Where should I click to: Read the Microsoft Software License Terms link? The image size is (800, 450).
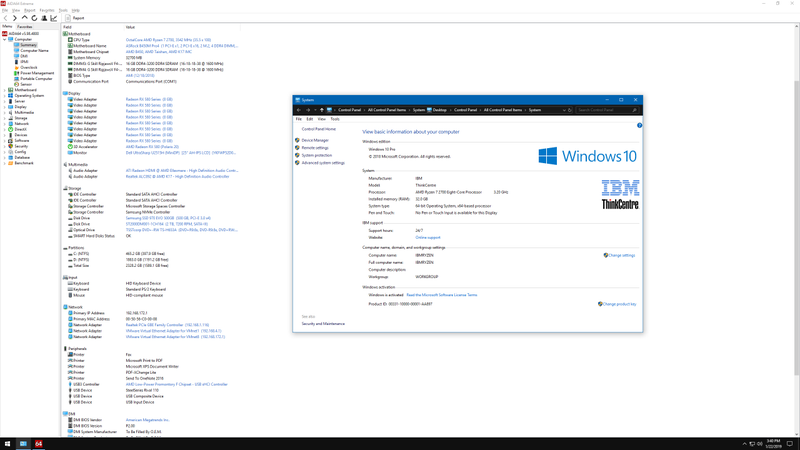(442, 295)
